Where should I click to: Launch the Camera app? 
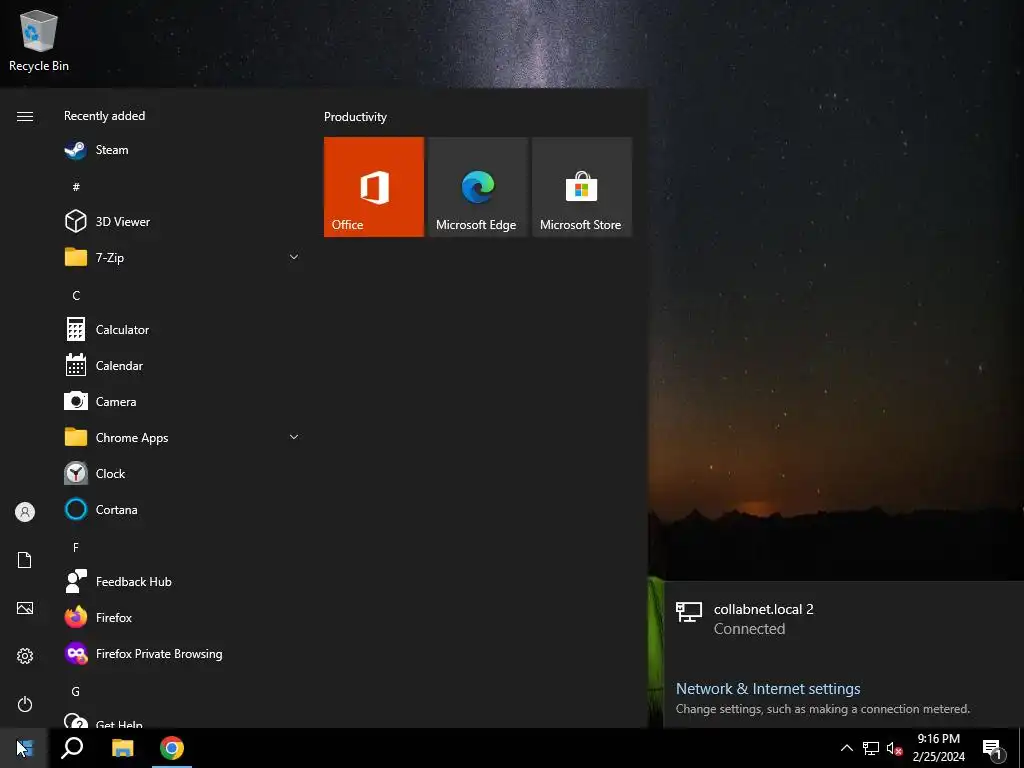pyautogui.click(x=183, y=402)
